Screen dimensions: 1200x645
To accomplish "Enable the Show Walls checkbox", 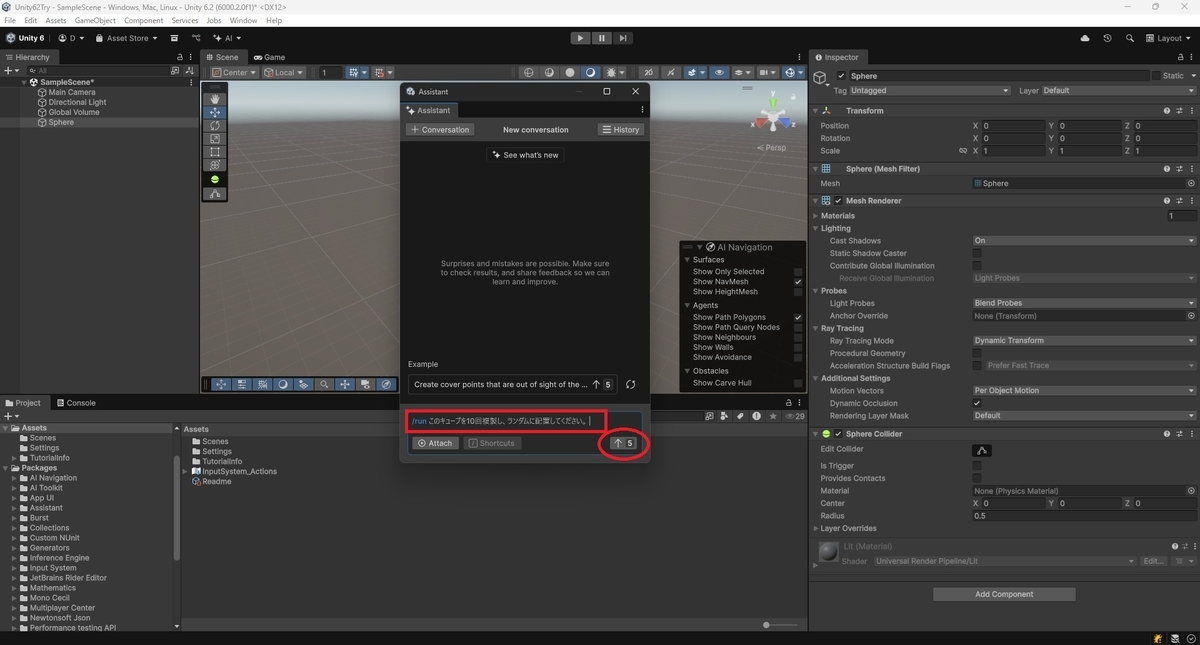I will click(x=798, y=347).
